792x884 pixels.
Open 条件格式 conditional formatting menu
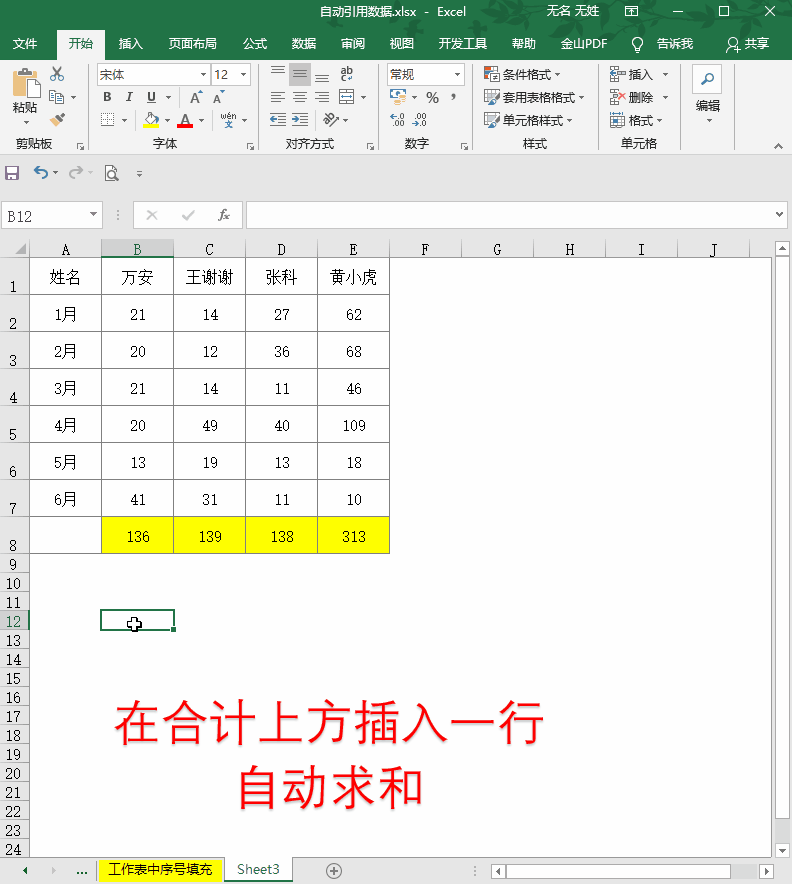[522, 74]
